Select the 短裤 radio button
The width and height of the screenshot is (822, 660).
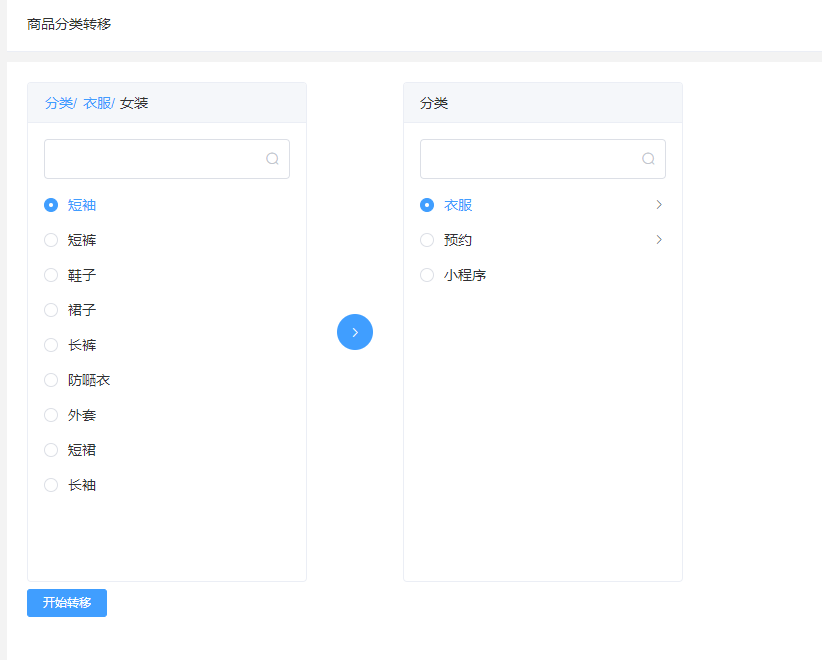pyautogui.click(x=51, y=240)
